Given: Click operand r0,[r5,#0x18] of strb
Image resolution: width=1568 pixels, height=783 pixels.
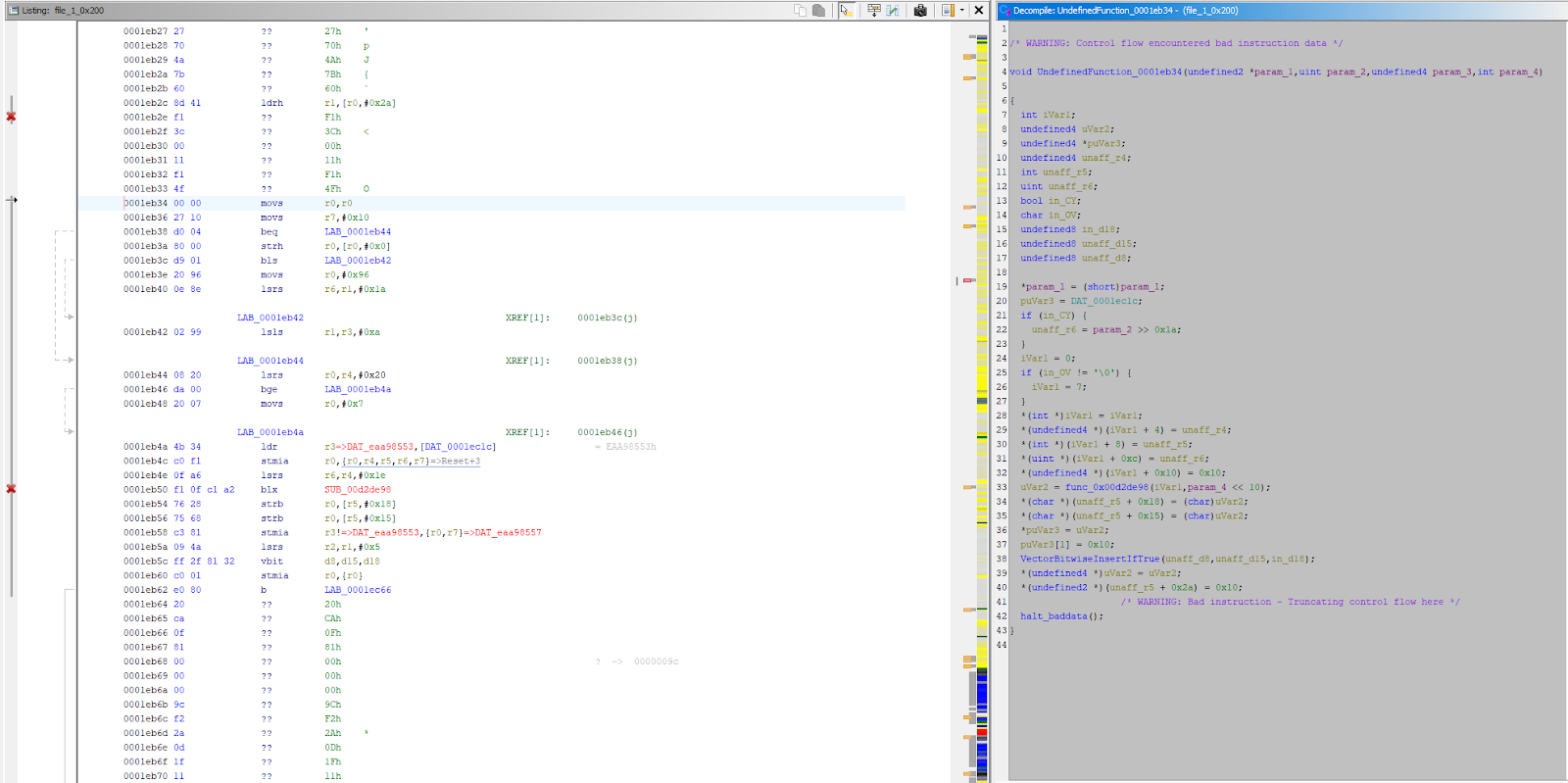Looking at the screenshot, I should coord(360,504).
